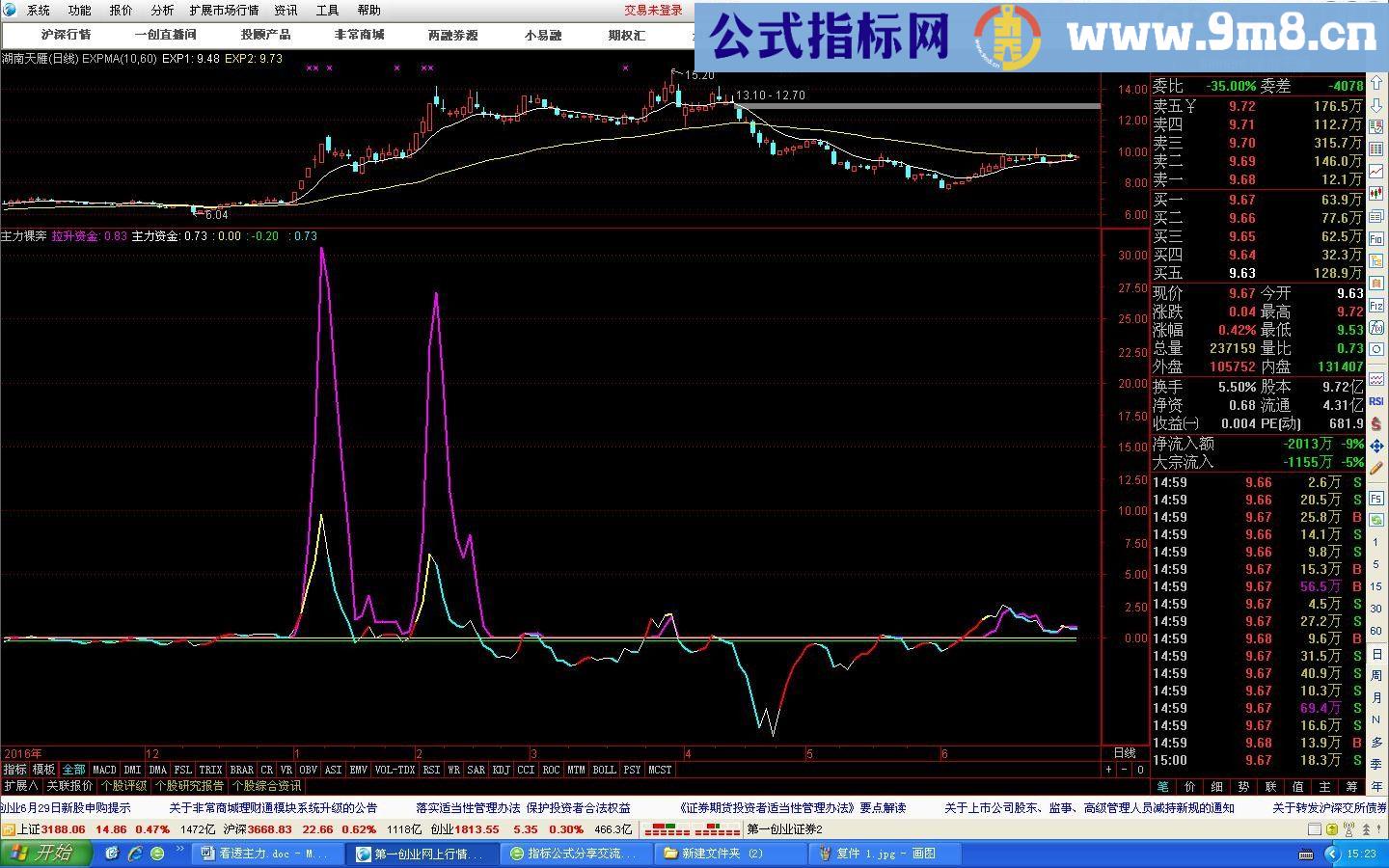Click the line trend chart icon in sidebar
The image size is (1389, 868).
tap(1376, 171)
